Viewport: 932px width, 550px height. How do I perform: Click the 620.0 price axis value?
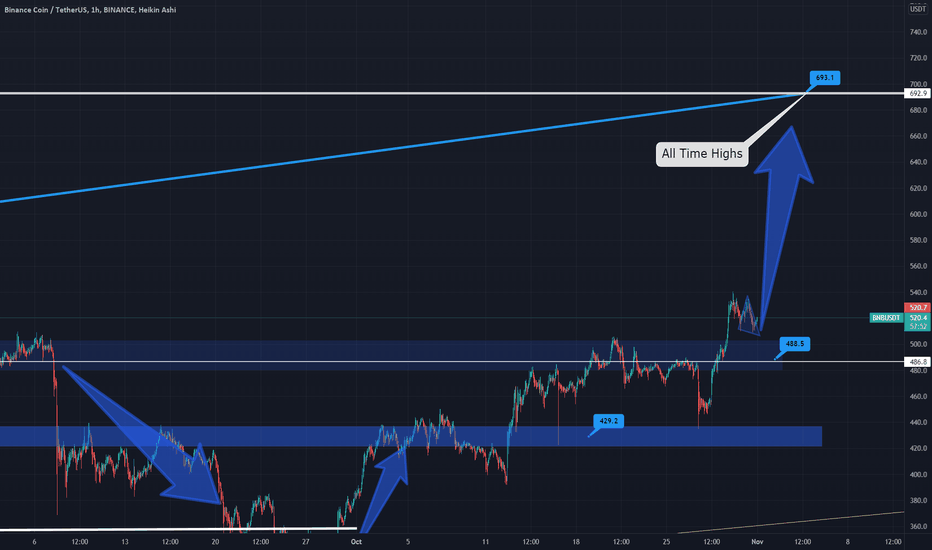point(918,188)
